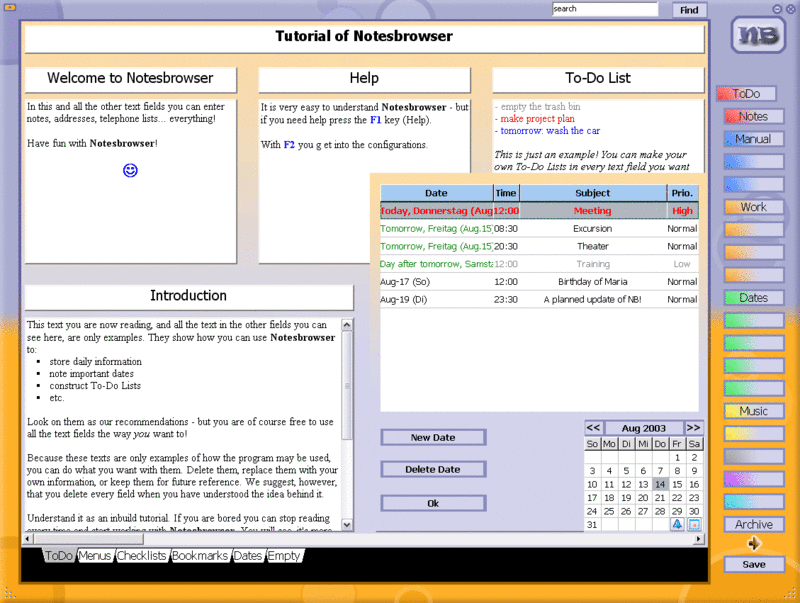The width and height of the screenshot is (800, 603).
Task: Select day 22 in the calendar
Action: 677,497
